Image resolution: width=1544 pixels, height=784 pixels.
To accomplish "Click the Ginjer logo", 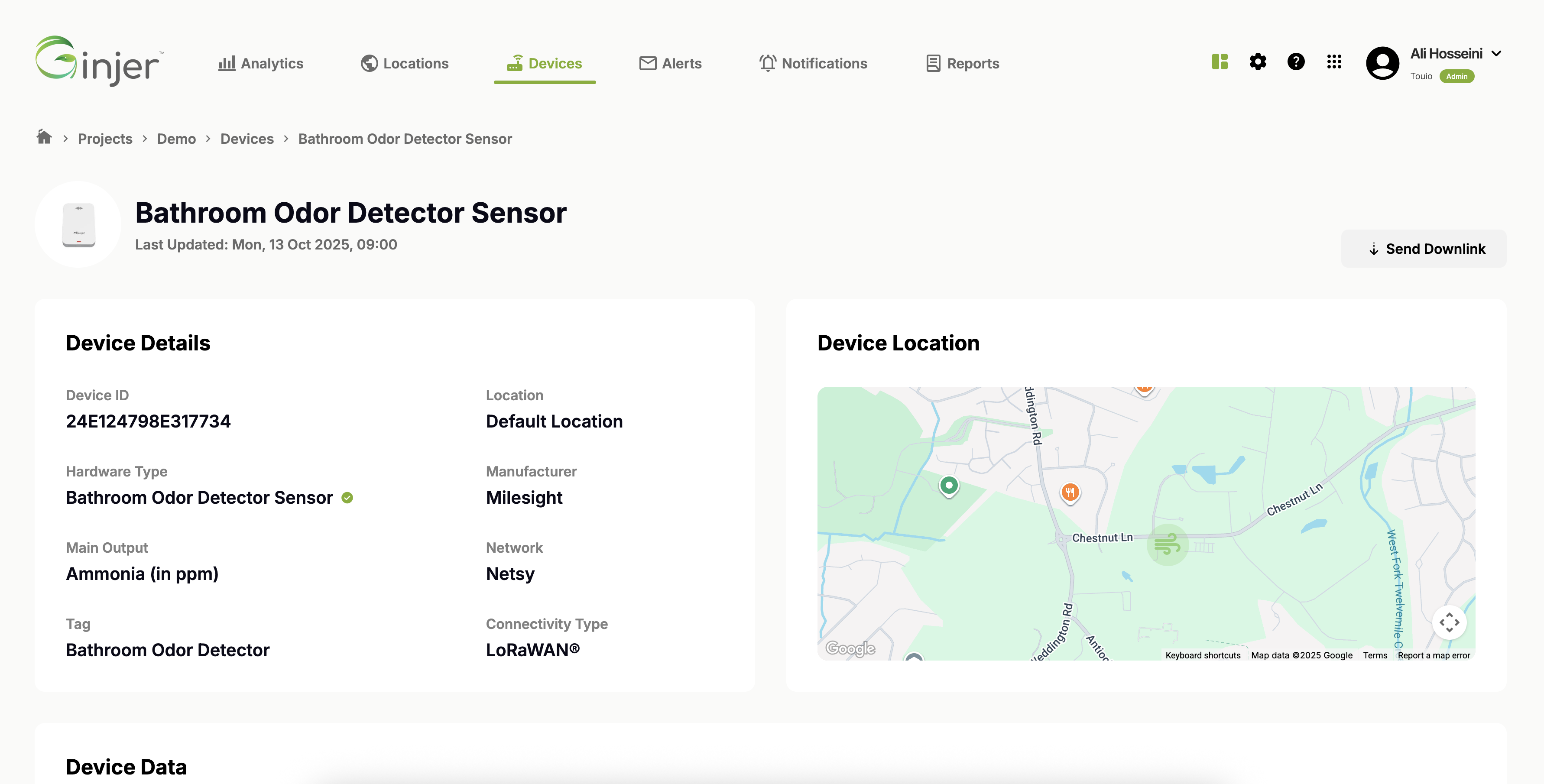I will (x=99, y=62).
